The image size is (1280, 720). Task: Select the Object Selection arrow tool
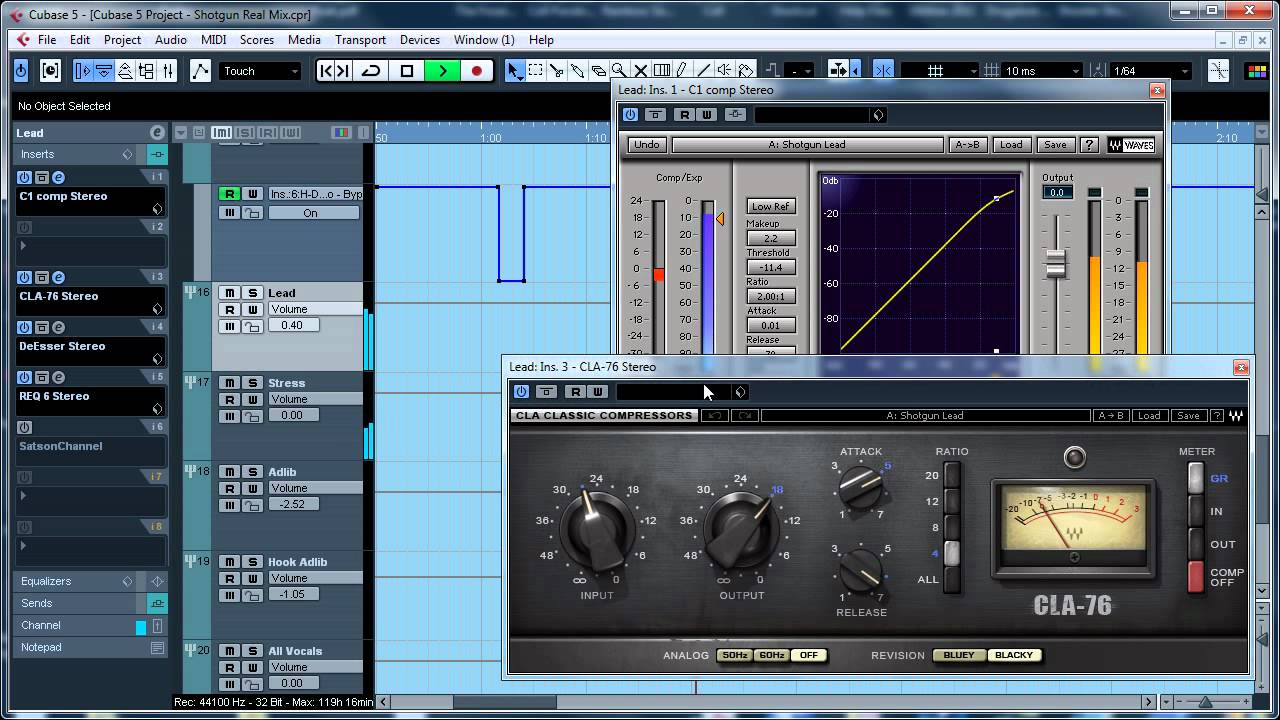(x=514, y=71)
